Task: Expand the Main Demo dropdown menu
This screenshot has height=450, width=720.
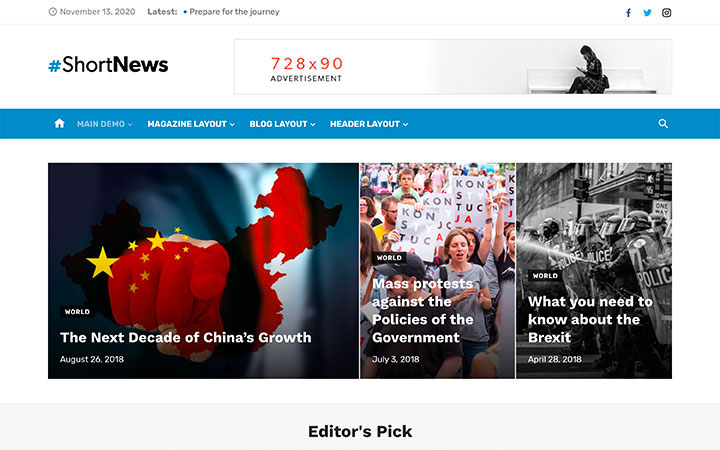Action: 105,124
